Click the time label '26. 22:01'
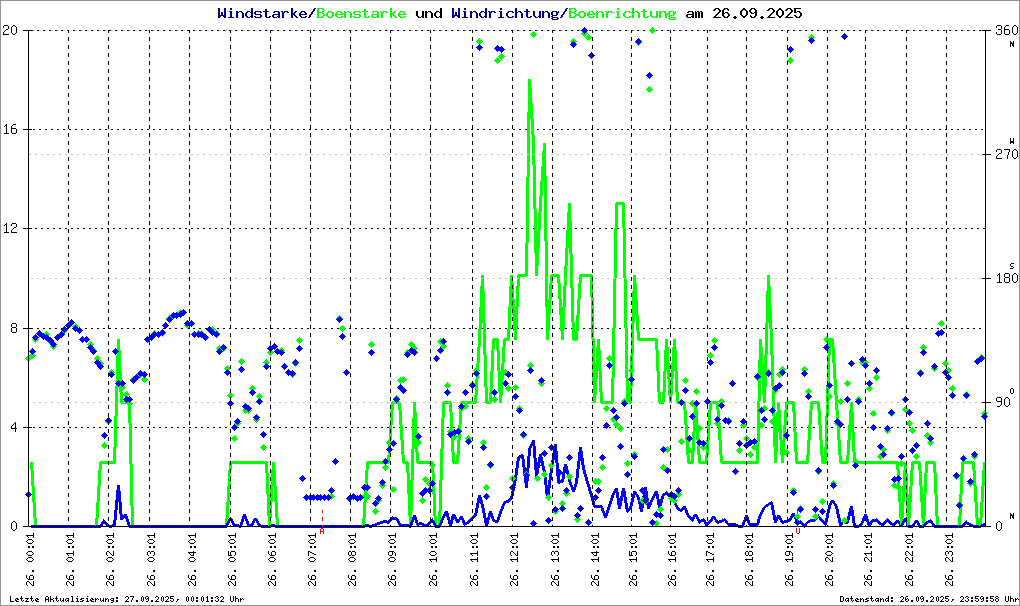The height and width of the screenshot is (606, 1020). (x=909, y=559)
